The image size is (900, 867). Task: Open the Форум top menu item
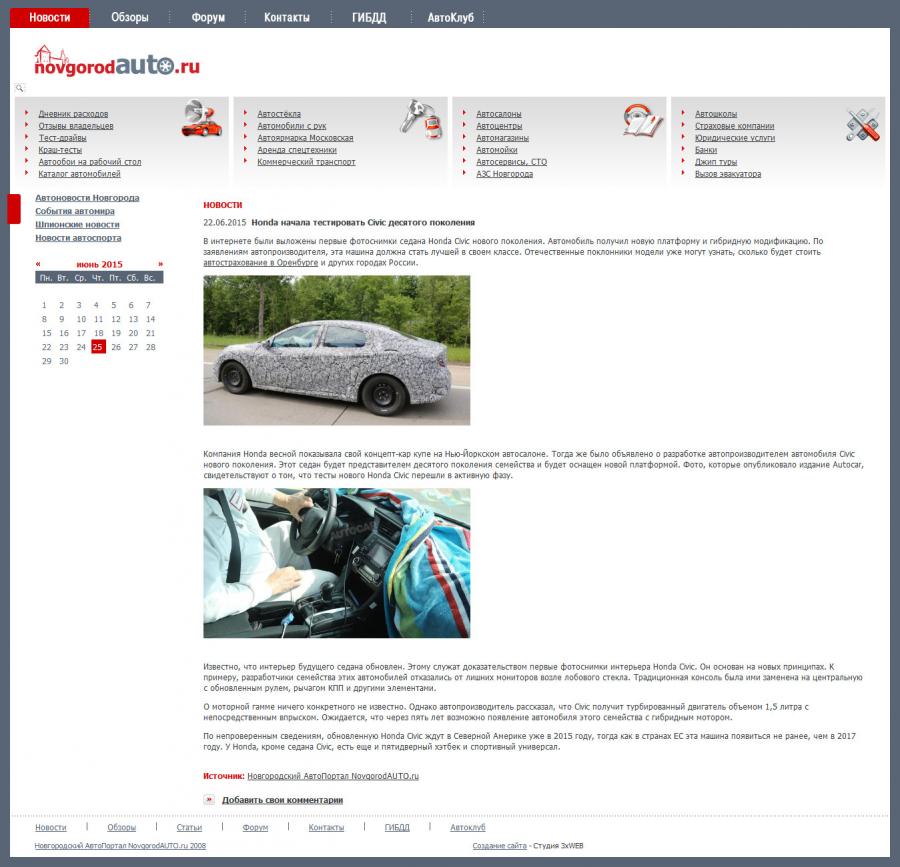click(x=208, y=18)
